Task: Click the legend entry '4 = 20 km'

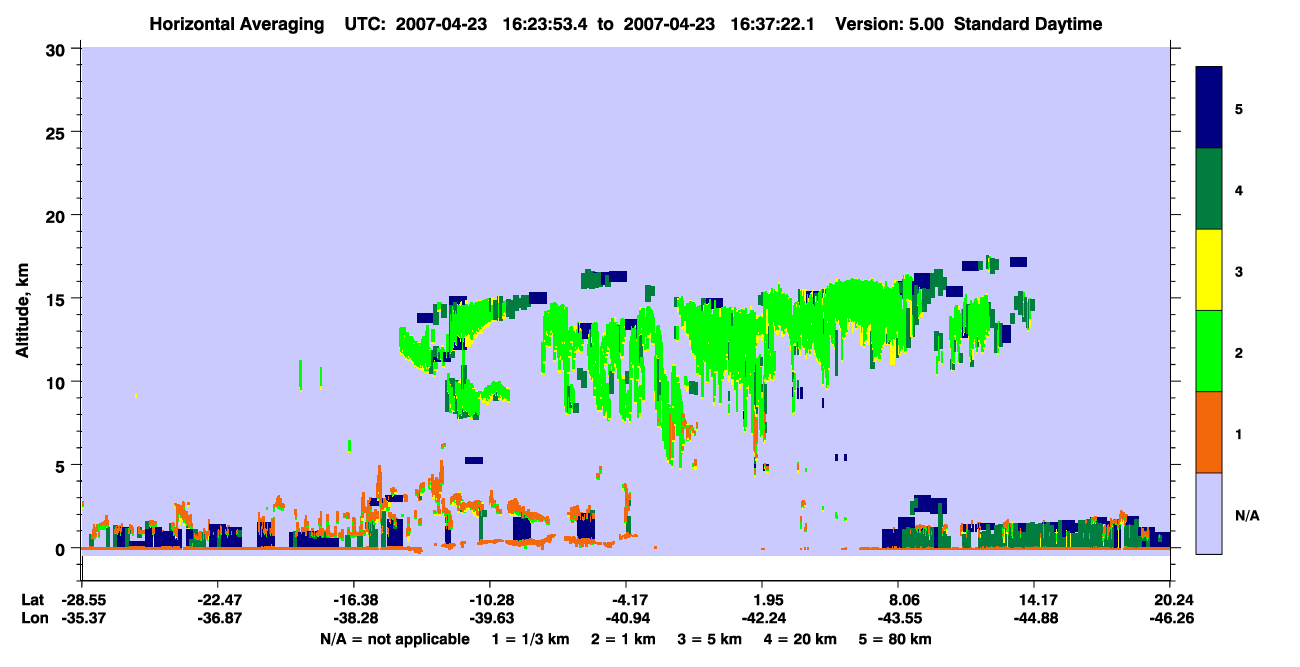Action: (800, 639)
